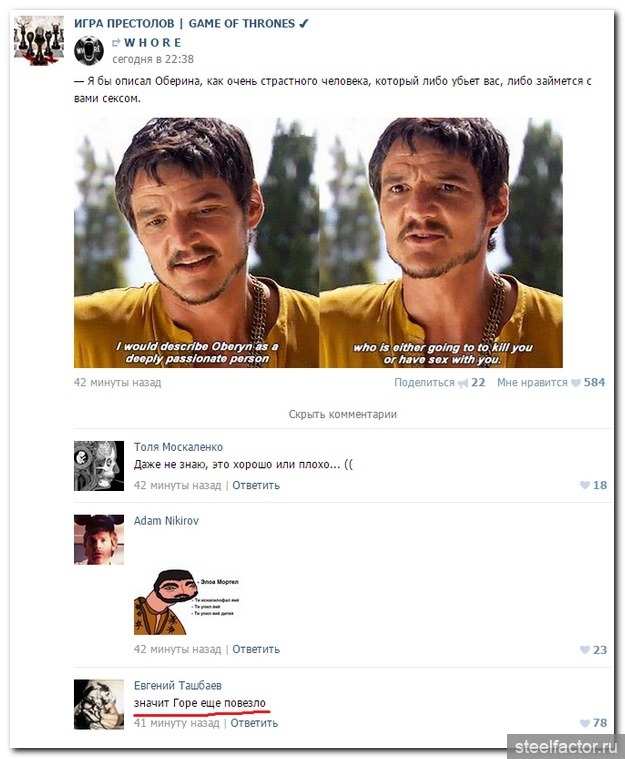Open Евгений Ташбаев's avatar

[99, 704]
